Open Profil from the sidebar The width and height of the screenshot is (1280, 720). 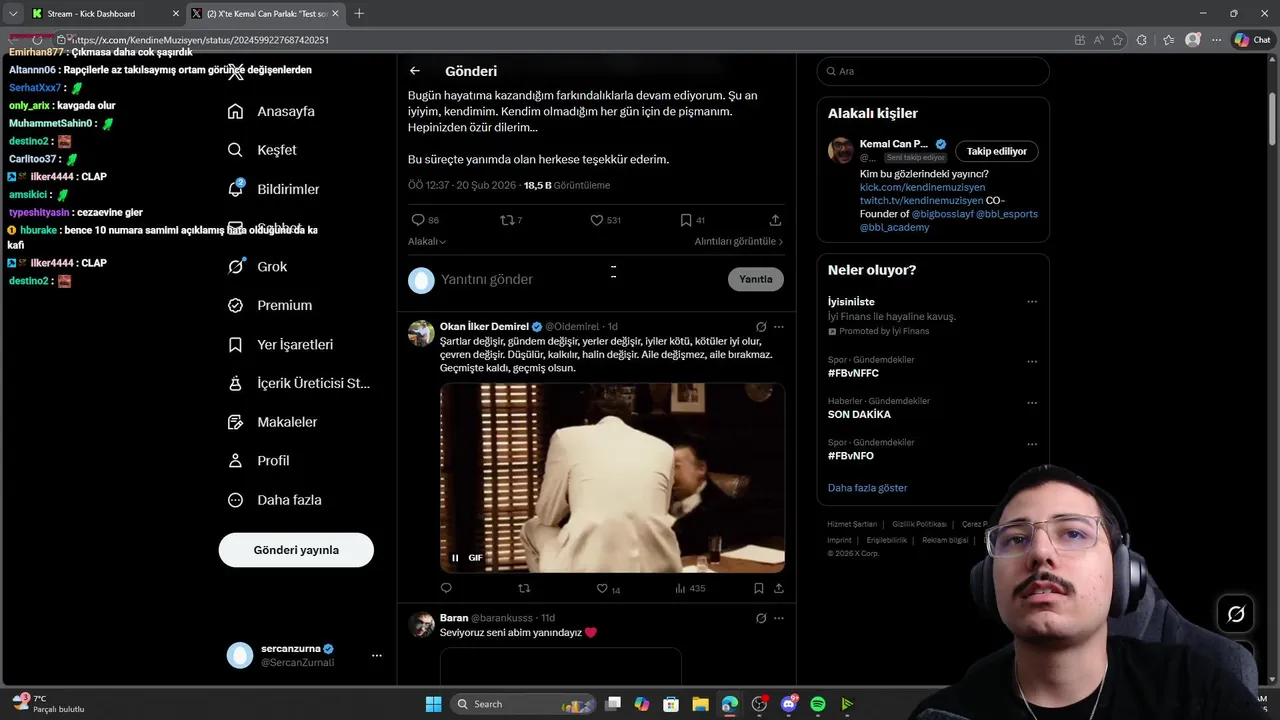click(x=259, y=461)
